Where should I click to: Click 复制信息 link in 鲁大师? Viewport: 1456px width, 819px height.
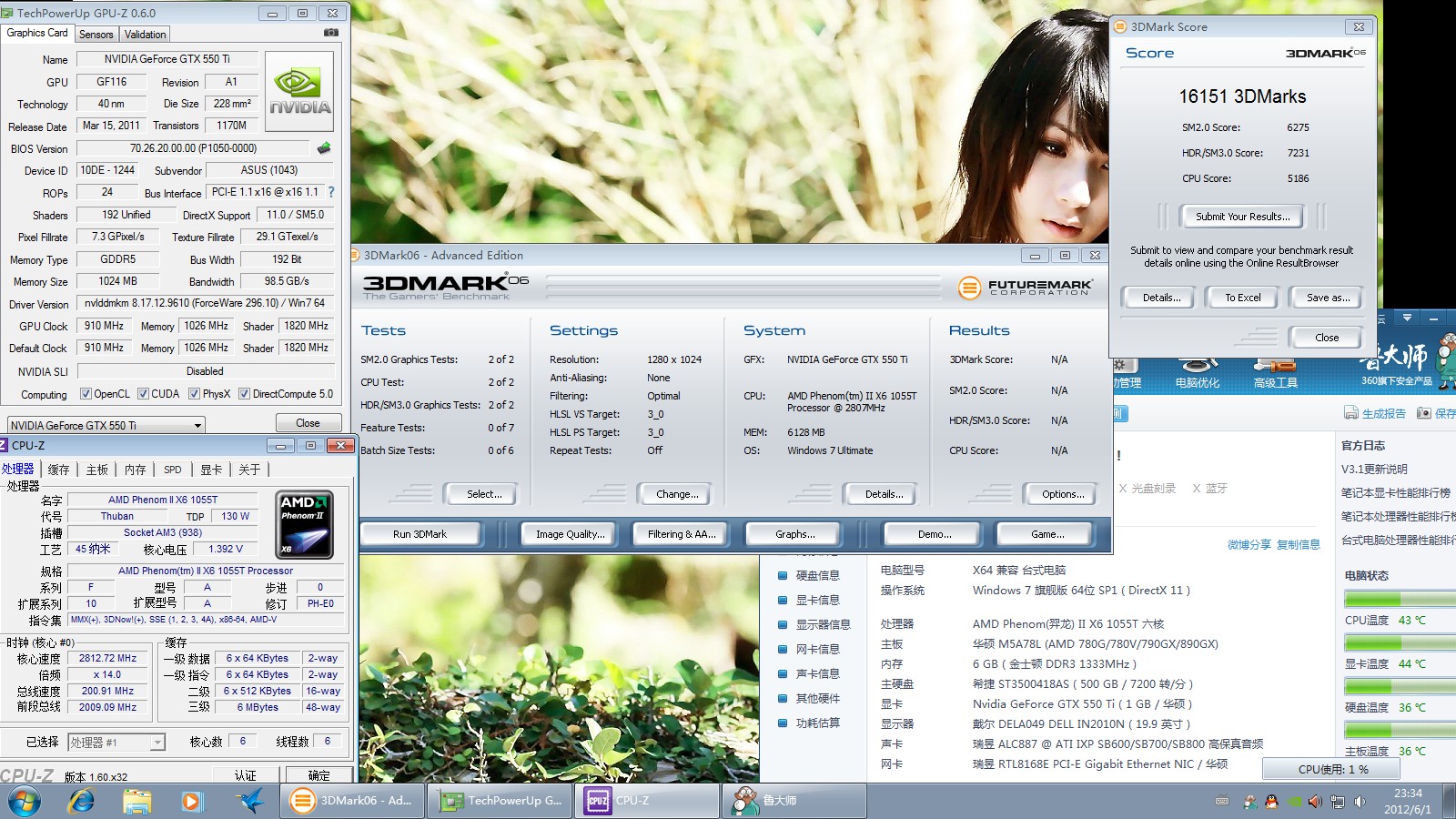click(1298, 544)
